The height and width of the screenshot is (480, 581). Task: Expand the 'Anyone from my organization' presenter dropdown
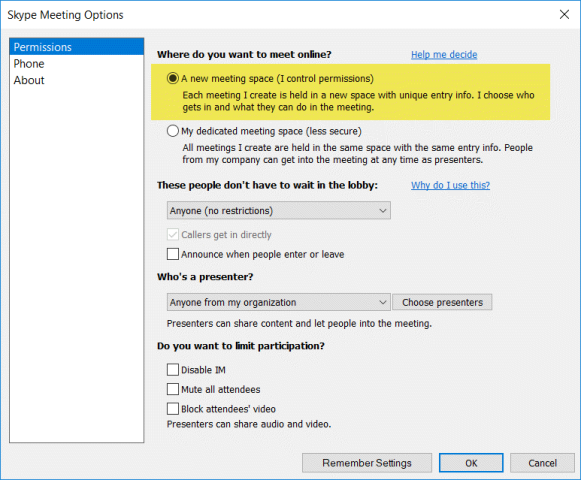click(x=279, y=302)
